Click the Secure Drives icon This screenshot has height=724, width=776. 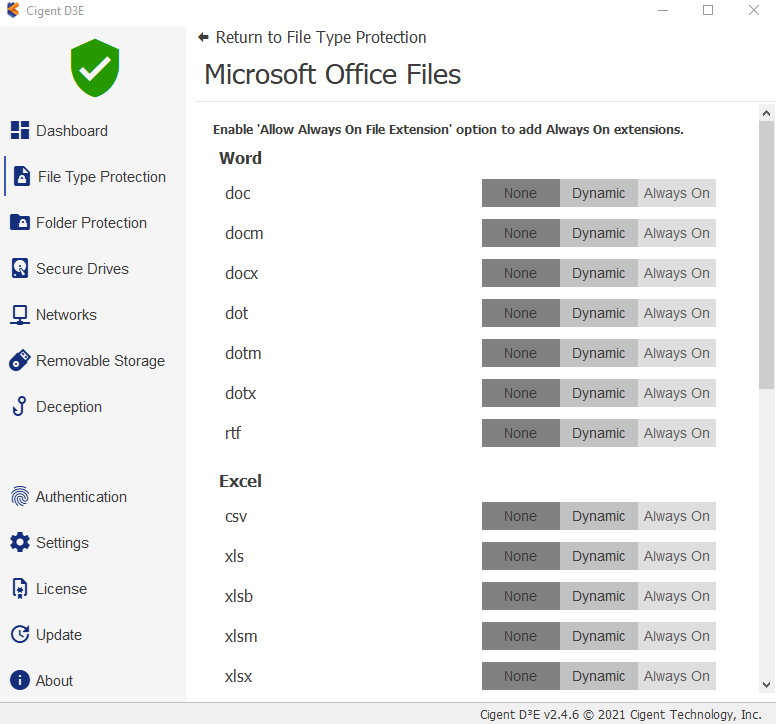20,268
